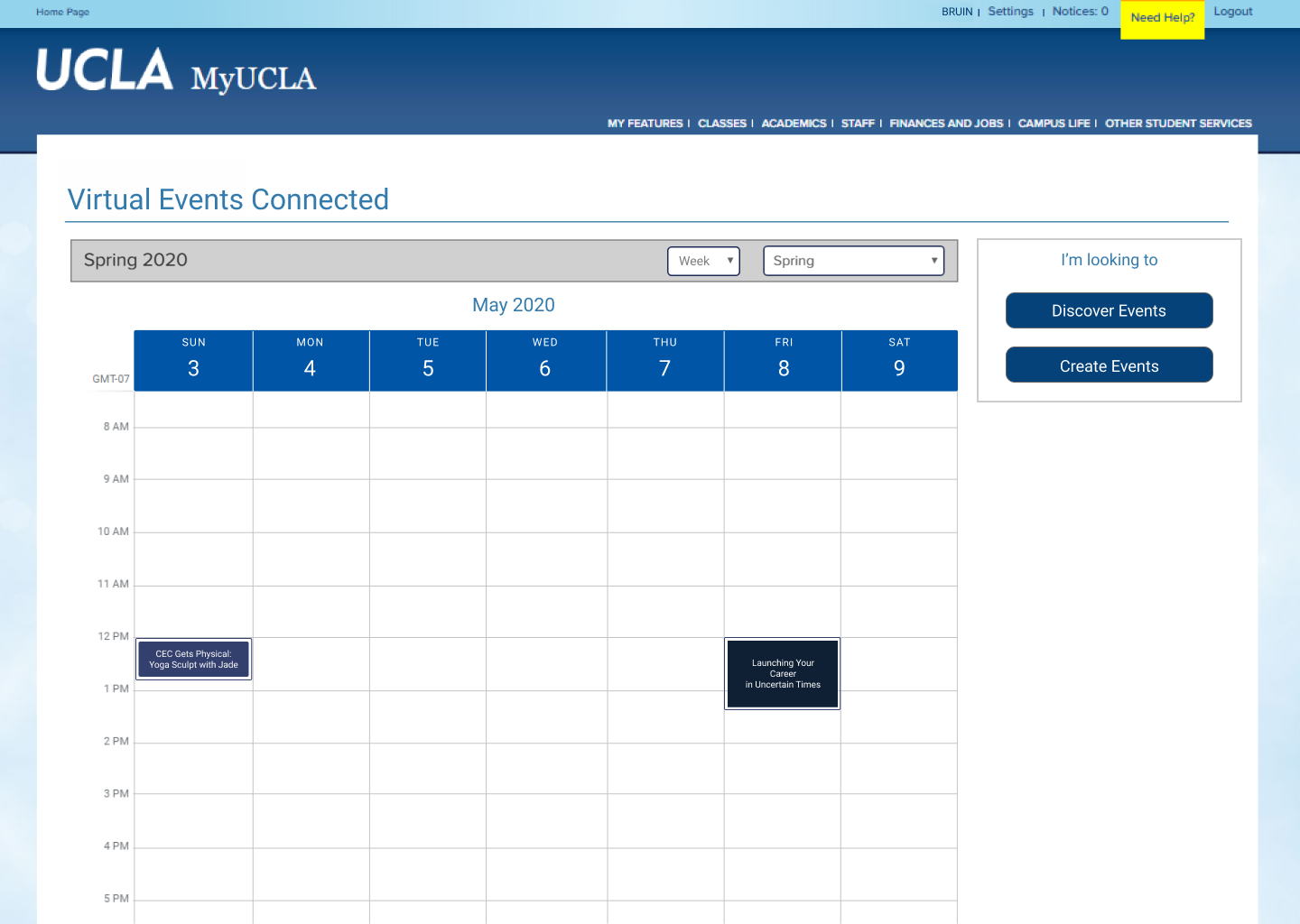Select the TUE 5 day header

point(428,361)
